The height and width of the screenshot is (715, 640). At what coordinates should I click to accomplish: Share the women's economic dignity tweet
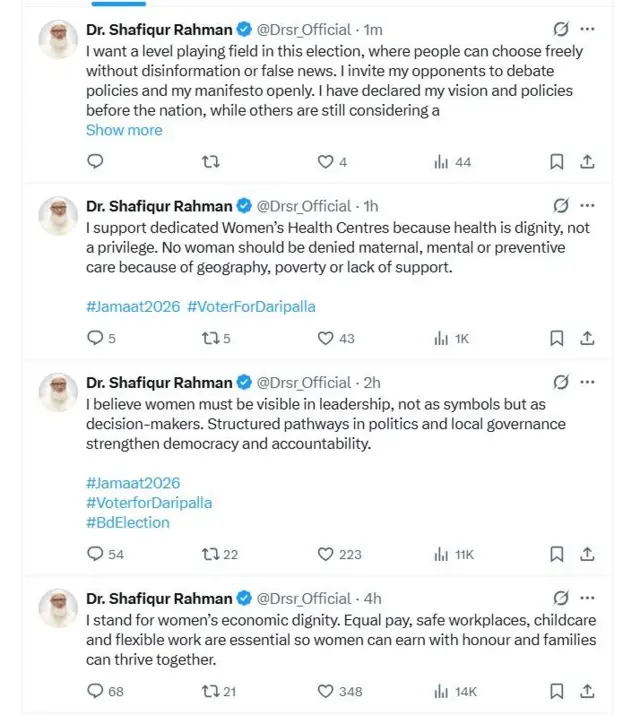point(588,691)
